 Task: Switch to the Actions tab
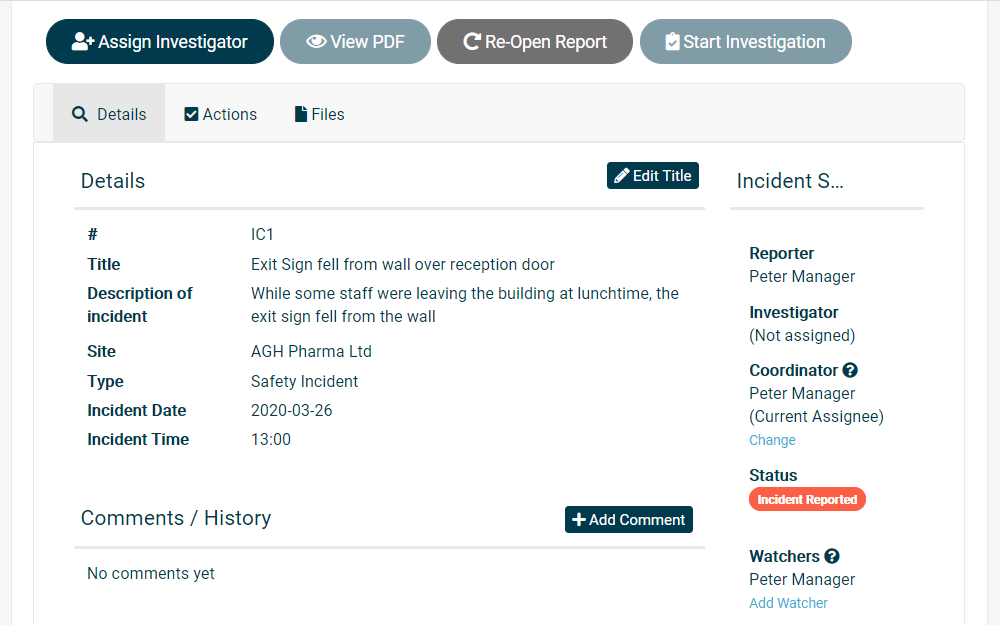(x=221, y=114)
